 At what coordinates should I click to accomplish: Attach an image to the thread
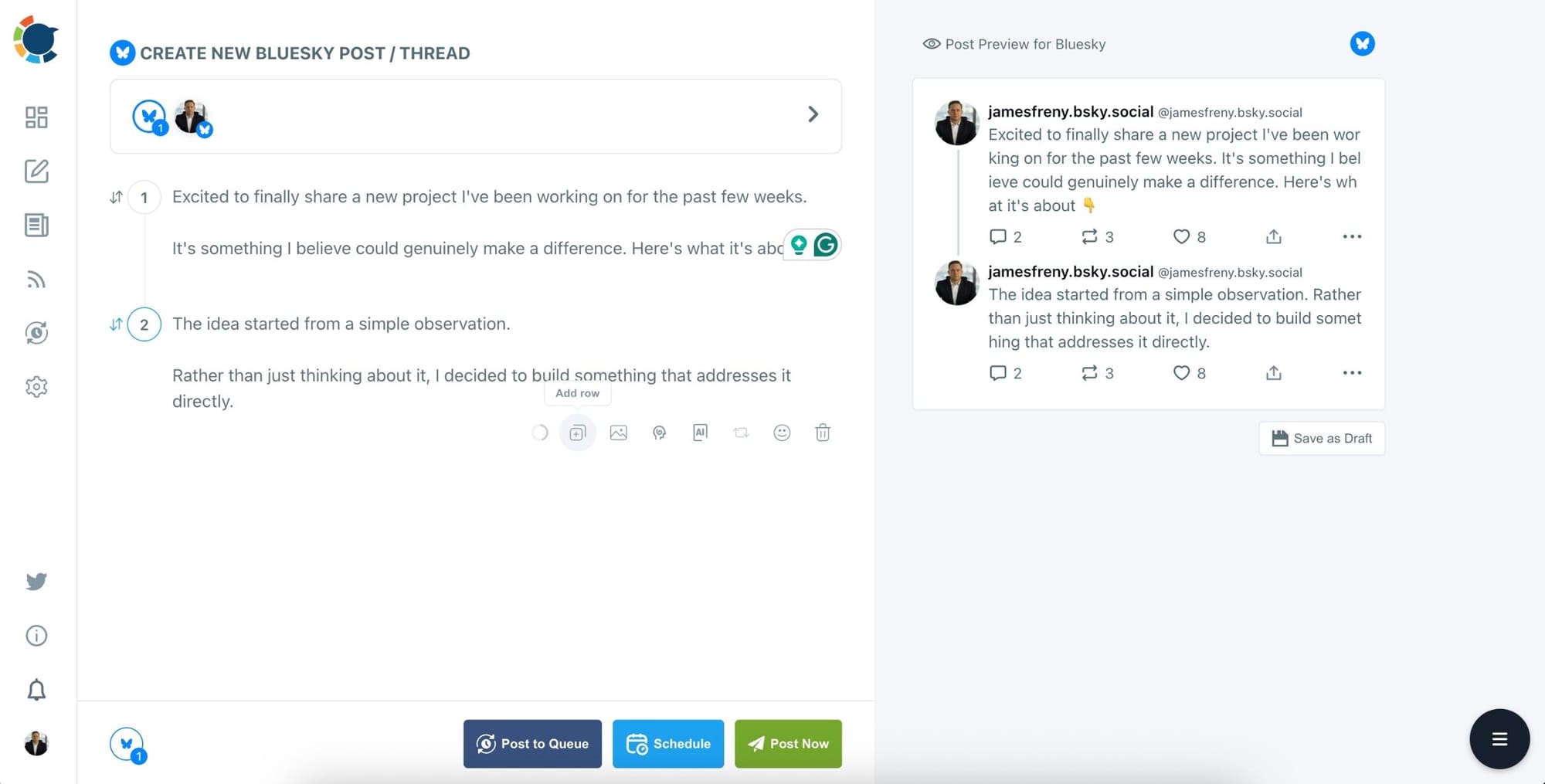click(x=618, y=433)
